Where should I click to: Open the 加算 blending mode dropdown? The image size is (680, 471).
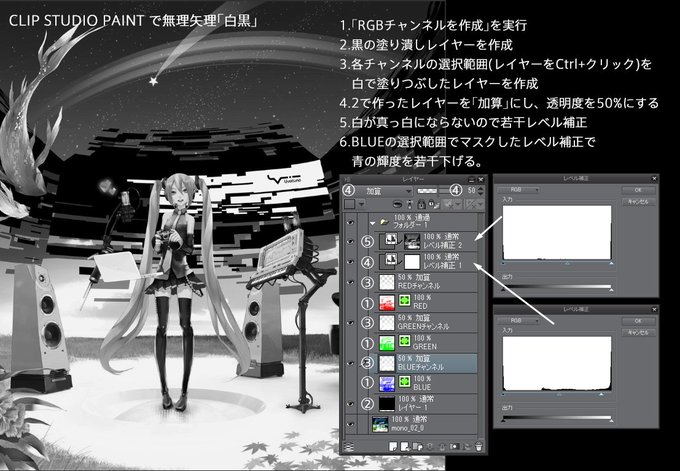(x=385, y=191)
